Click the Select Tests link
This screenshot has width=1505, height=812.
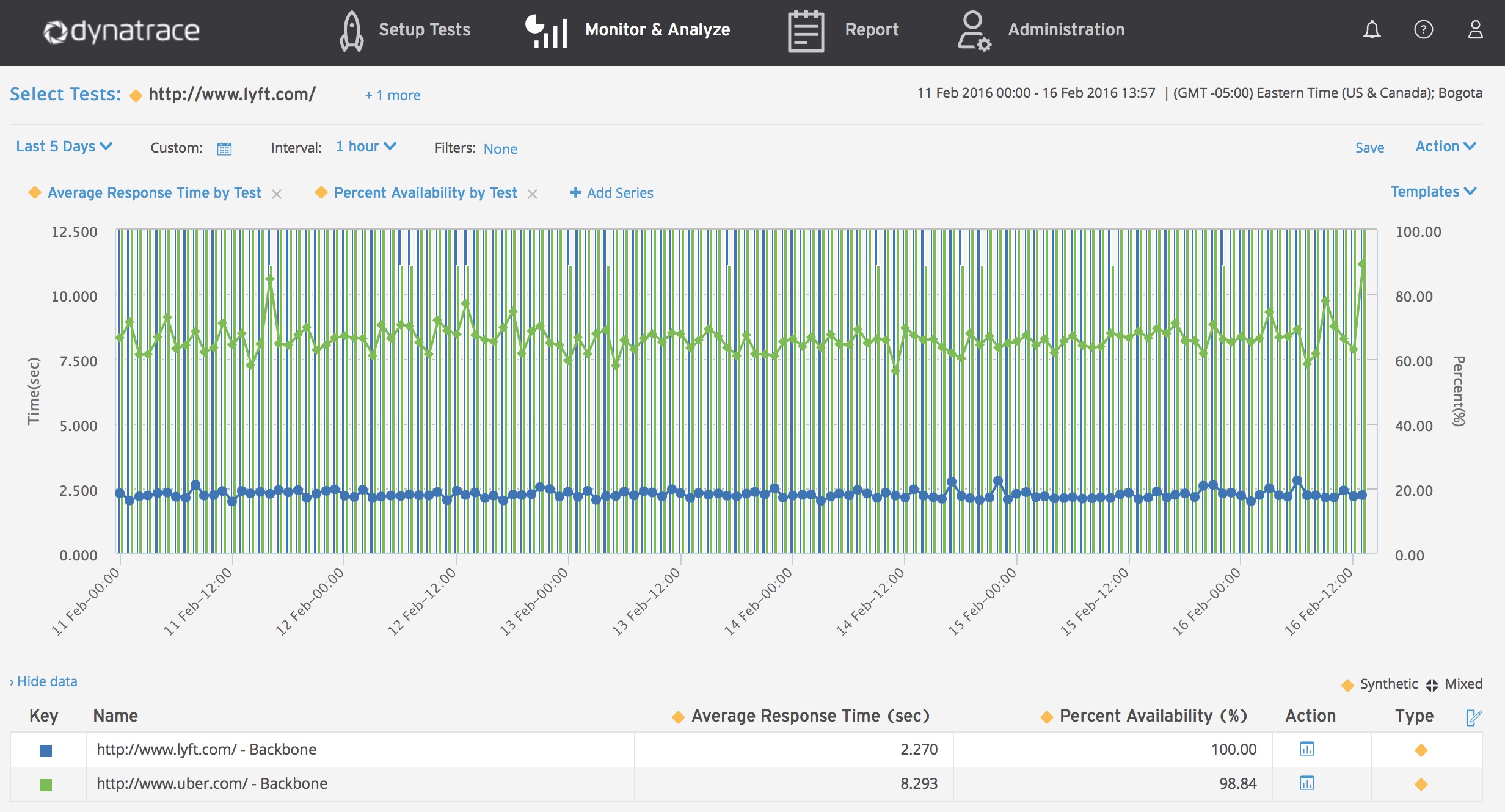click(x=65, y=94)
